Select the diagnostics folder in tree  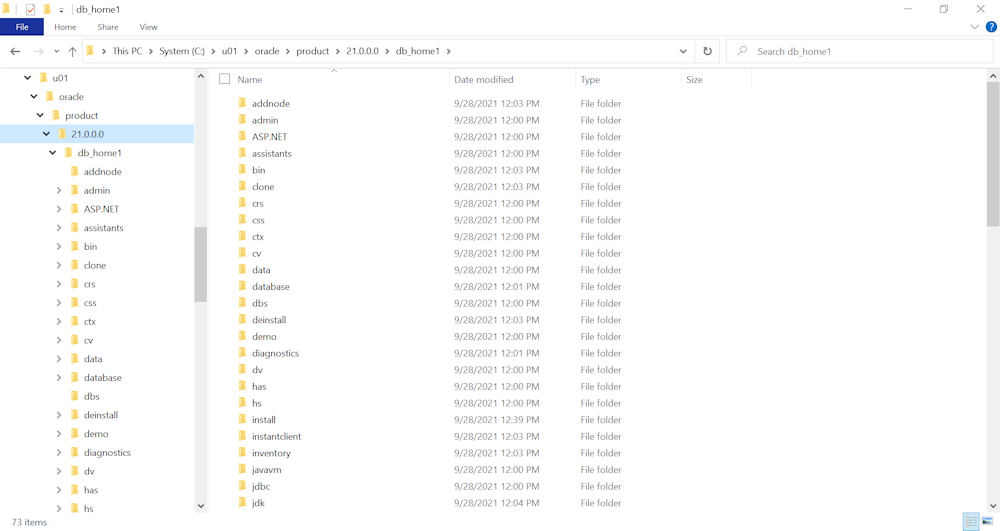coord(107,452)
